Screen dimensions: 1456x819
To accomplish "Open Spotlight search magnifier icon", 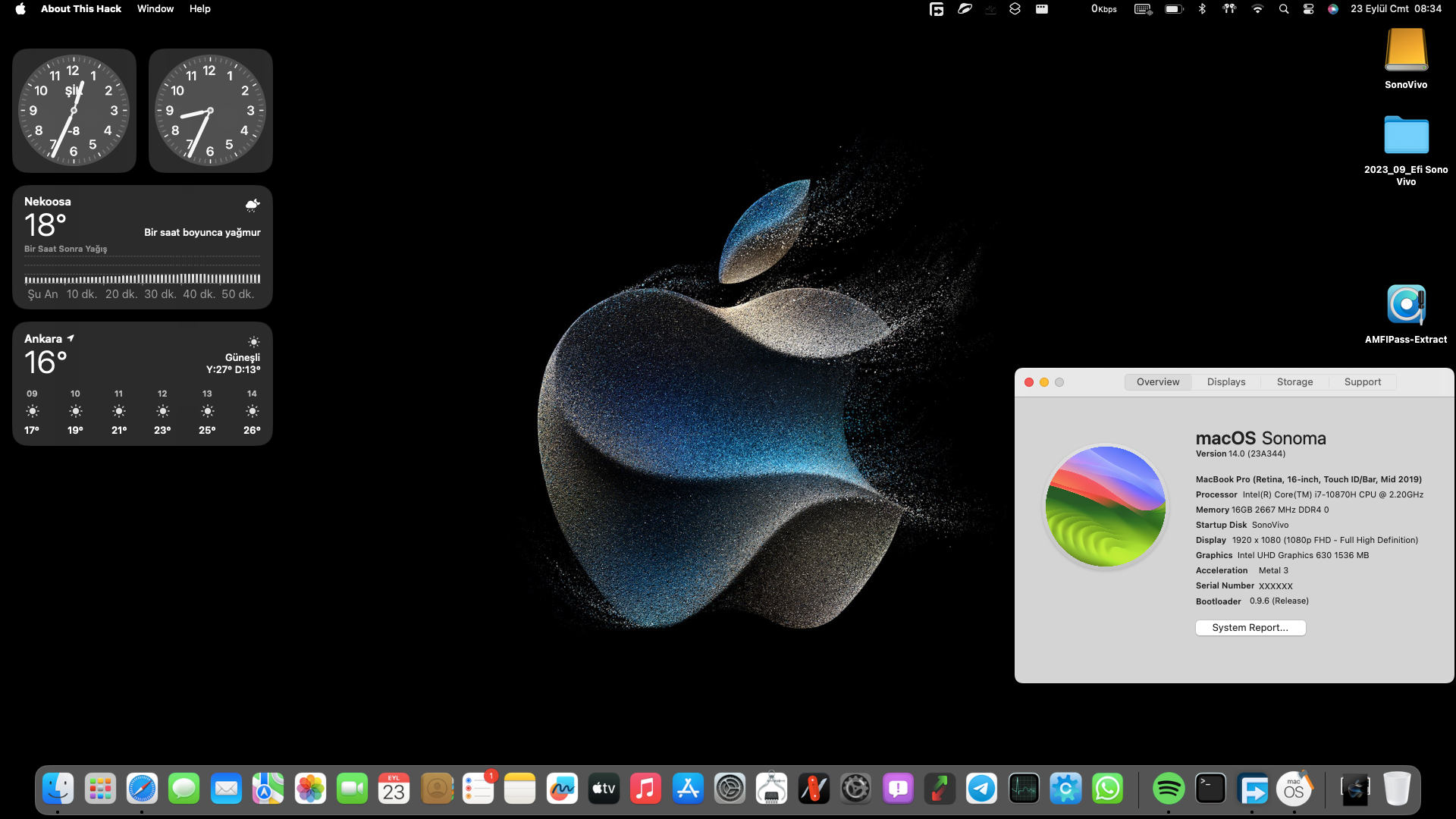I will (x=1283, y=9).
